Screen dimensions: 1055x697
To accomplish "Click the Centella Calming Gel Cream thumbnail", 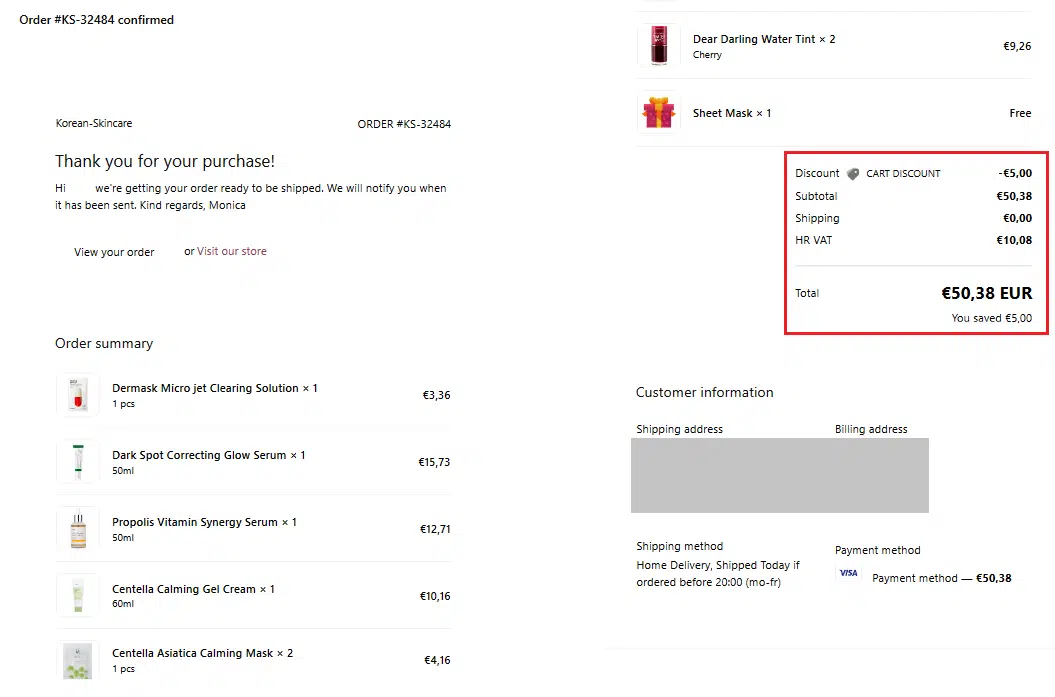I will click(x=77, y=596).
